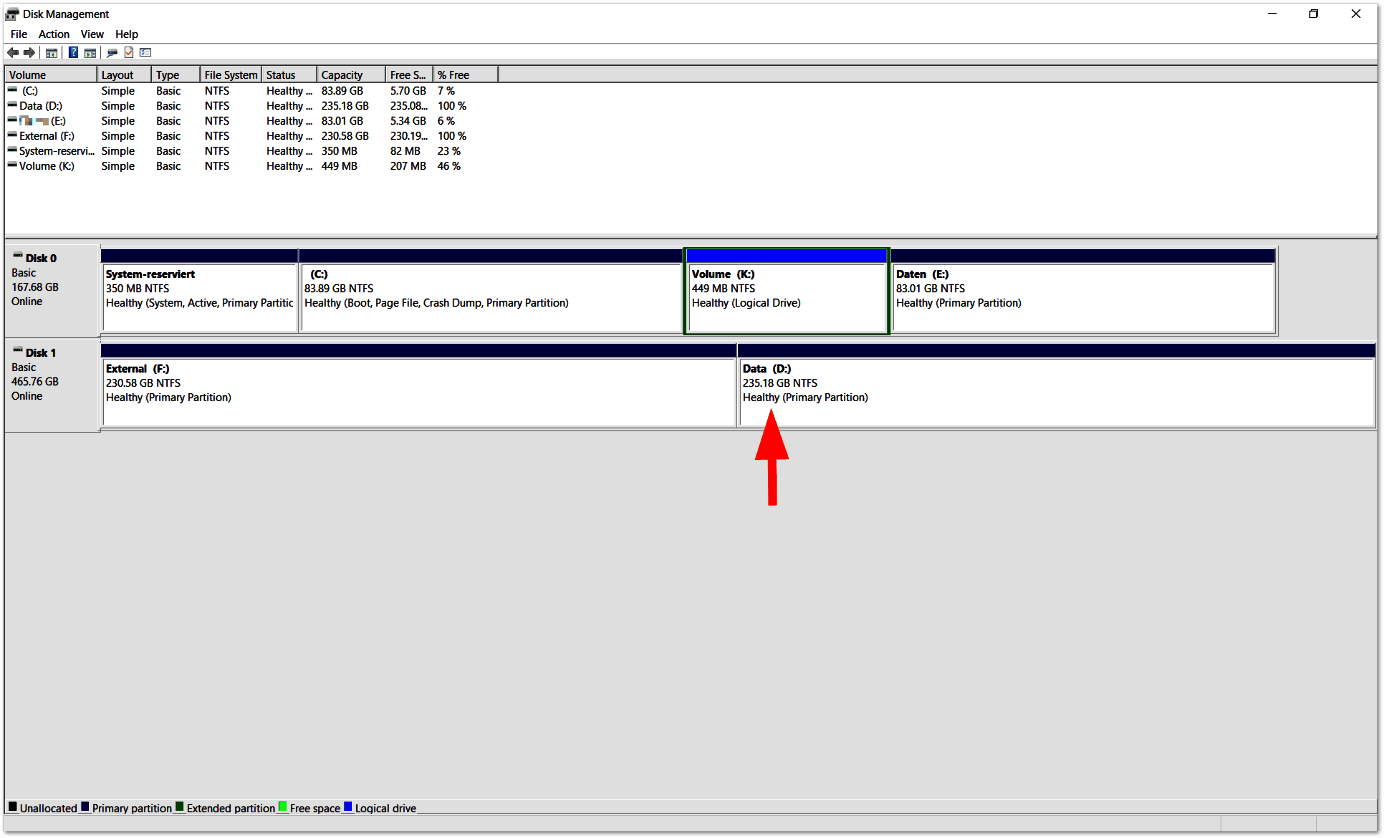Select the Volume (K:) logical drive block
This screenshot has width=1384, height=838.
pyautogui.click(x=786, y=292)
